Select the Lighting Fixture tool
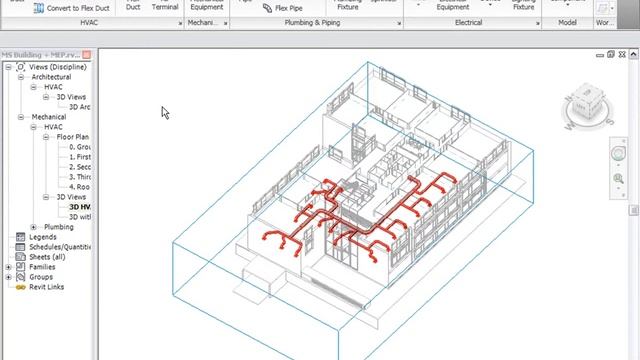This screenshot has height=360, width=640. 524,6
